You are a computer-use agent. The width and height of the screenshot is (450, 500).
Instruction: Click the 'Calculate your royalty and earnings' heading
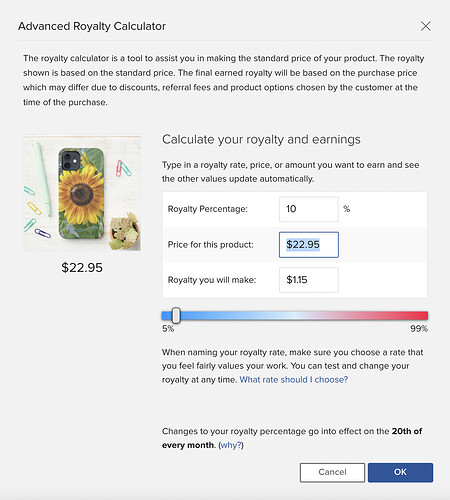coord(261,140)
